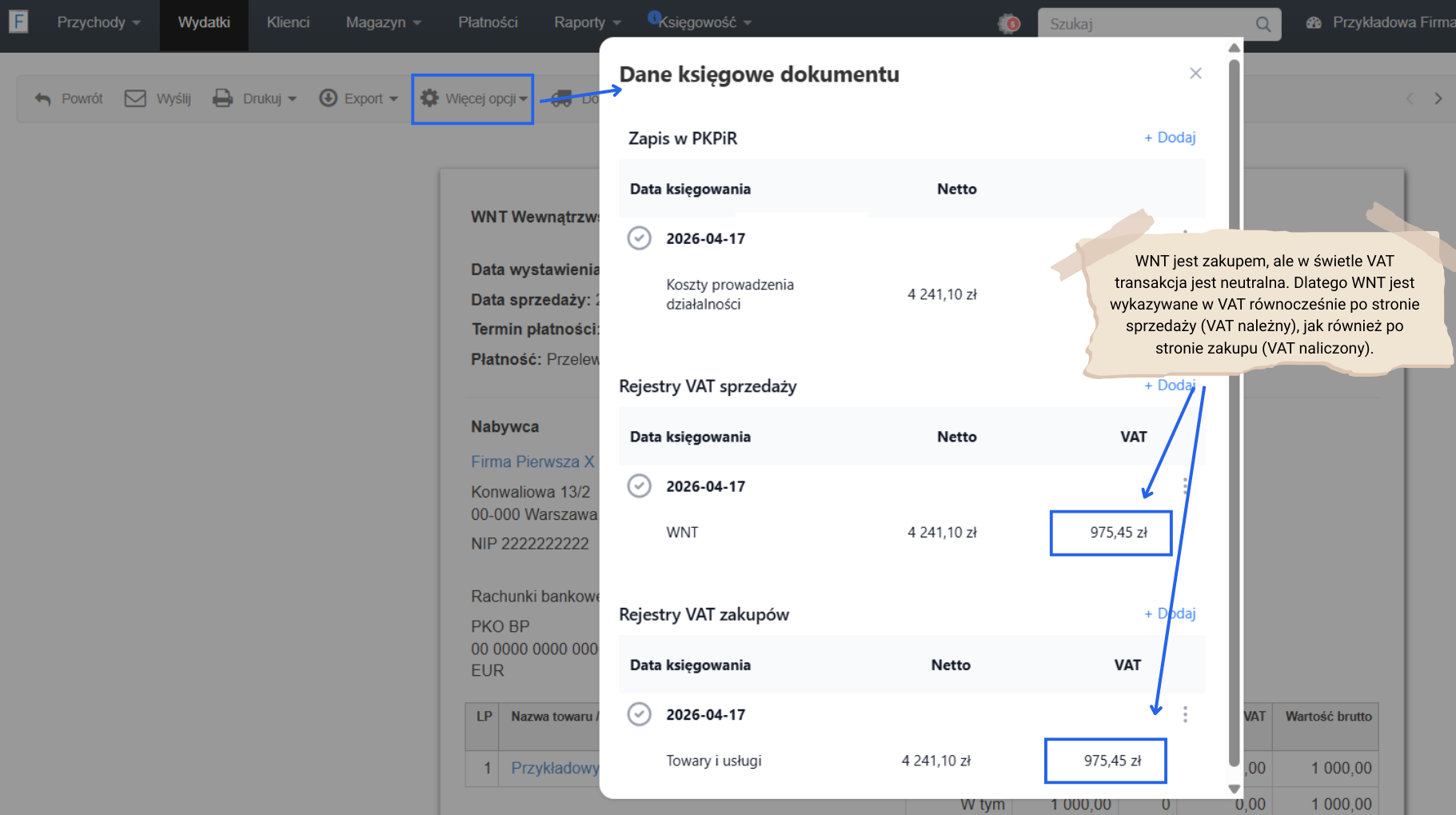The image size is (1456, 815).
Task: Click the 975,45 zł VAT value for WNT
Action: (1119, 533)
